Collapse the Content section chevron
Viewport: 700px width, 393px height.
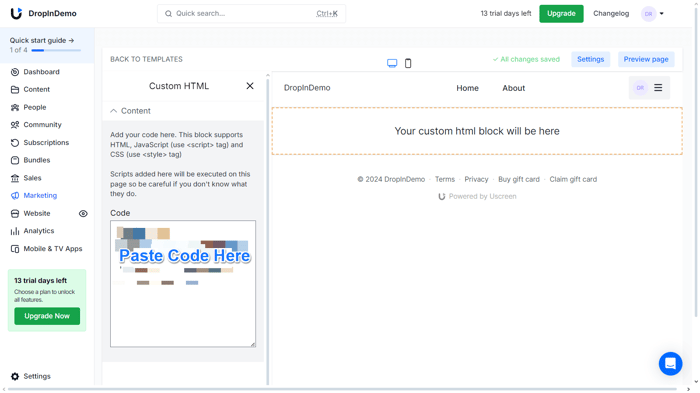[113, 111]
